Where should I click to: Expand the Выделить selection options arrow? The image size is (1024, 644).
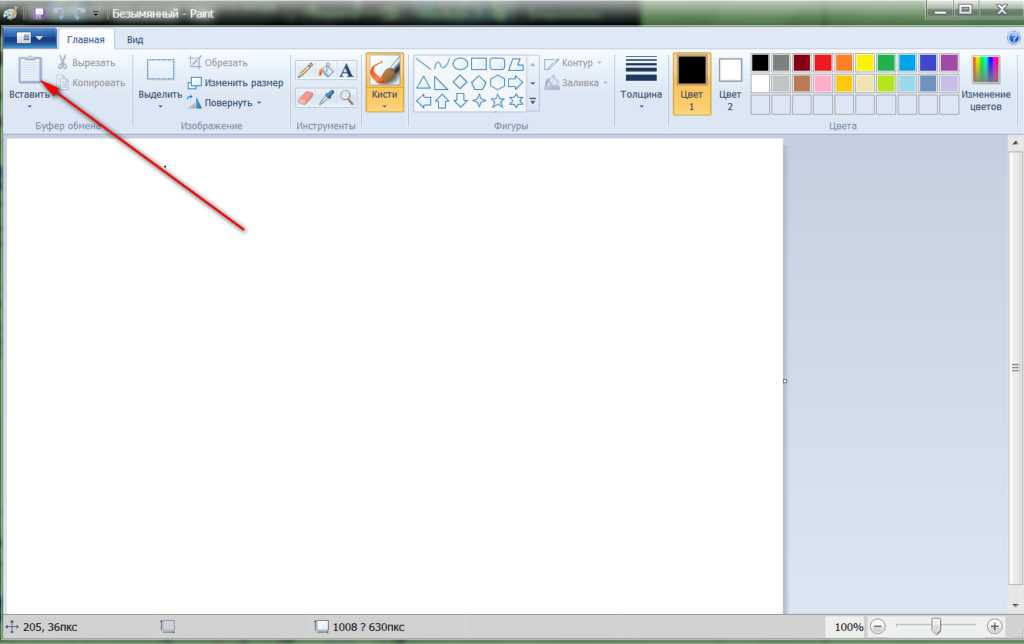click(160, 106)
